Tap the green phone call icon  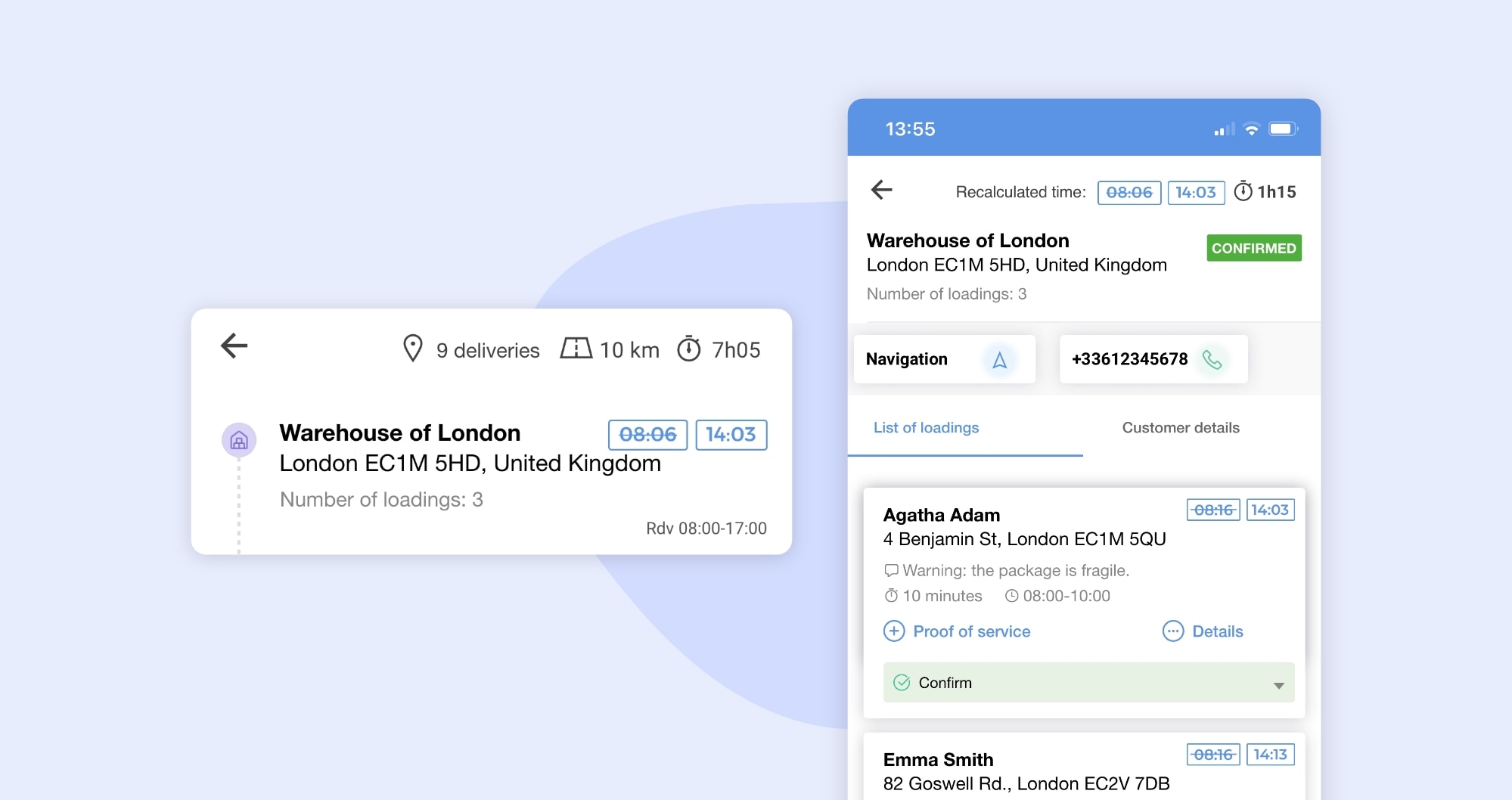coord(1212,360)
